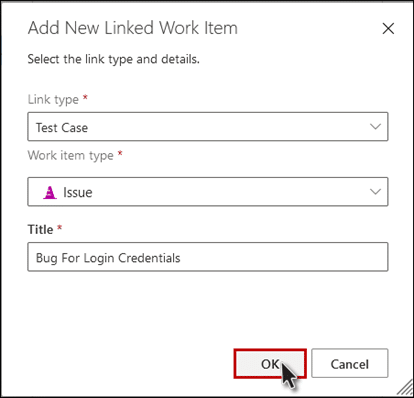Image resolution: width=414 pixels, height=398 pixels.
Task: Click the 'Select the link type and details' text
Action: coord(113,59)
